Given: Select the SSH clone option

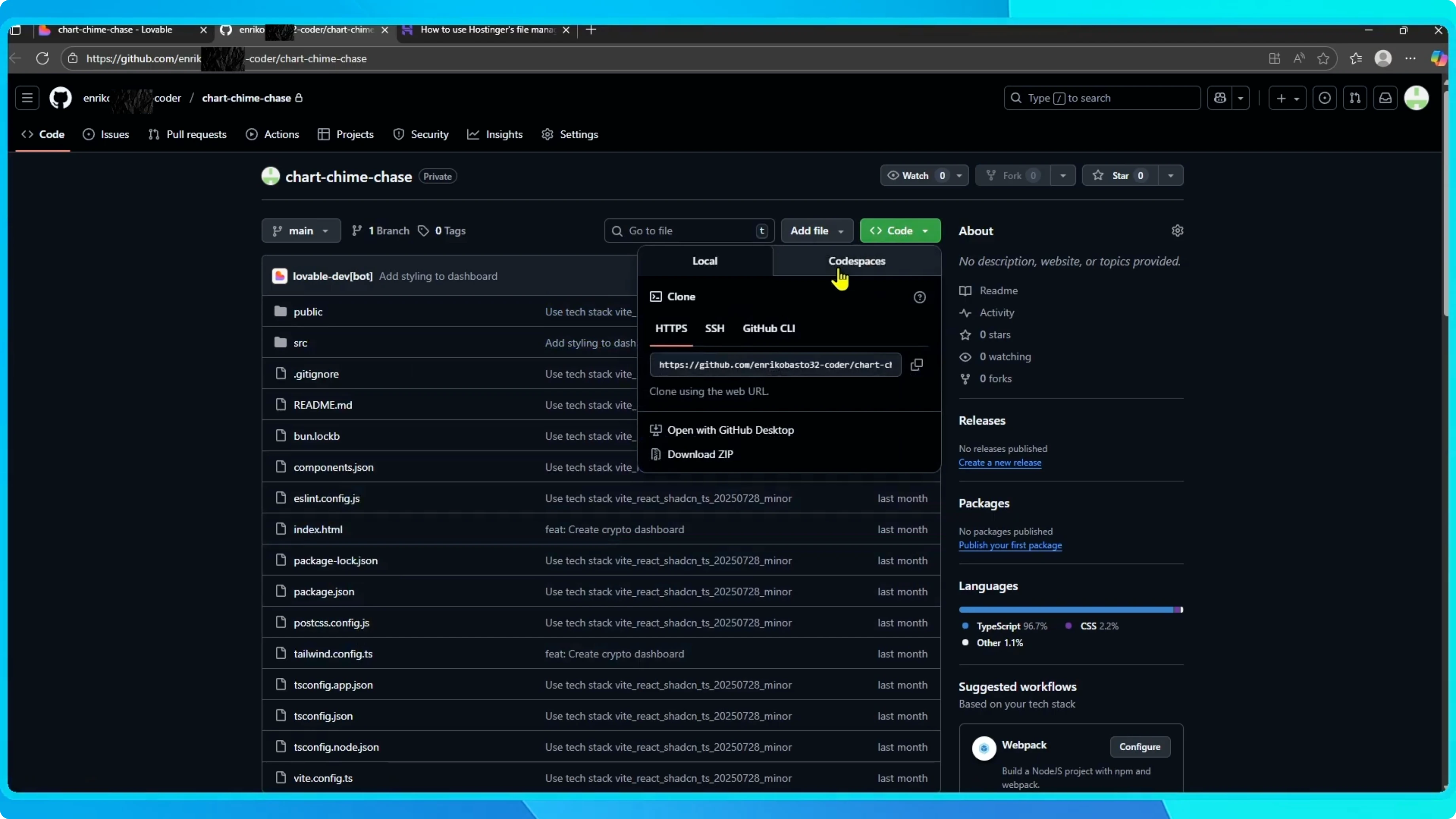Looking at the screenshot, I should pyautogui.click(x=715, y=328).
